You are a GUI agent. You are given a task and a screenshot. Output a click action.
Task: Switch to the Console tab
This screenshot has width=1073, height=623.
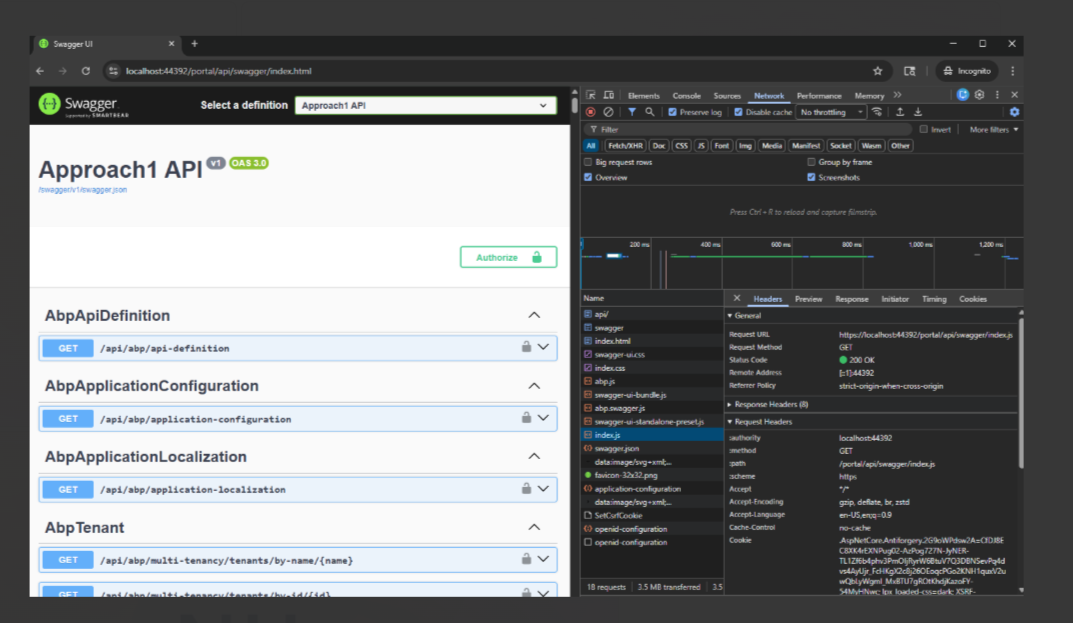[x=686, y=96]
